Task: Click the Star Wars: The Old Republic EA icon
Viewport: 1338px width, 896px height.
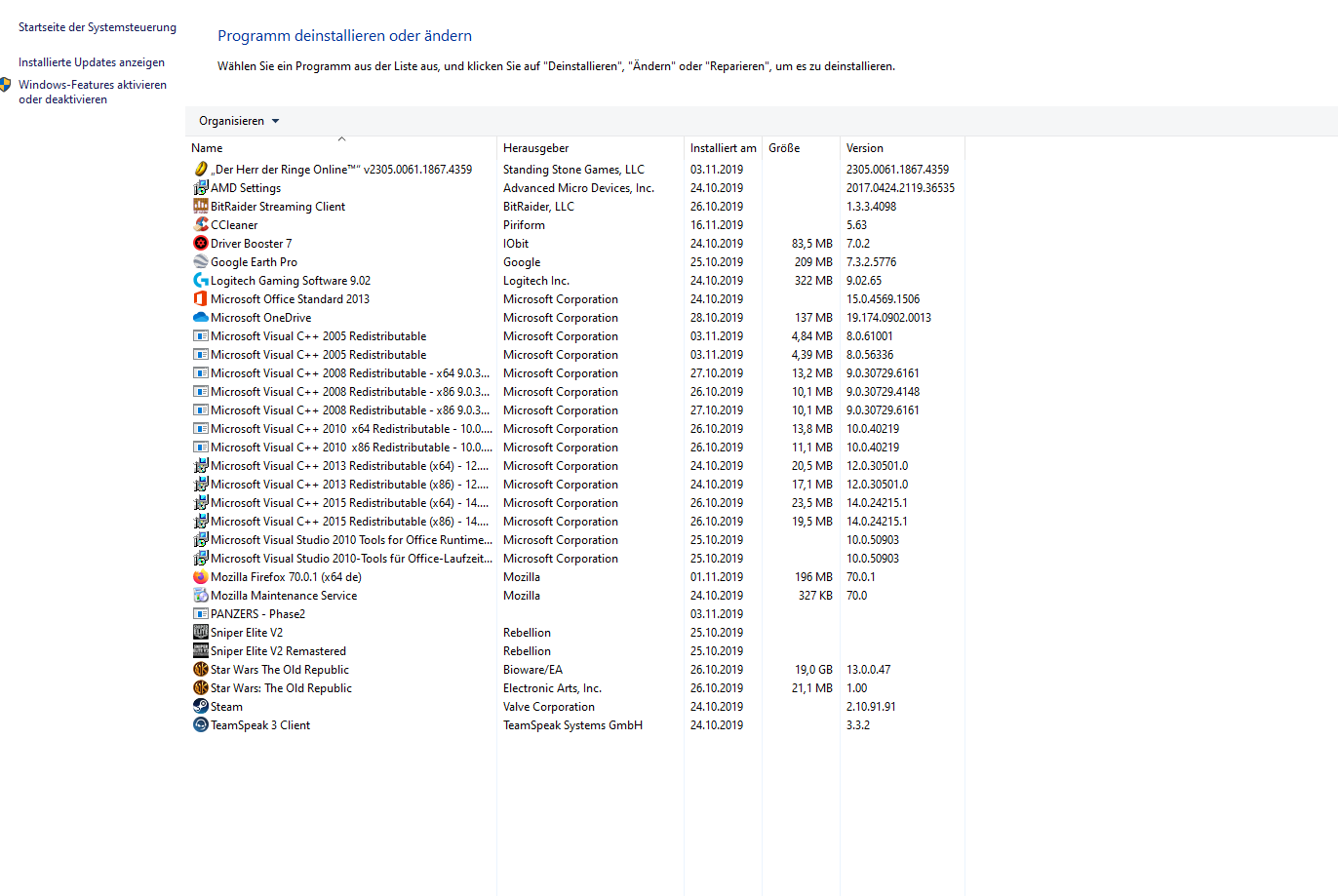Action: pyautogui.click(x=201, y=687)
